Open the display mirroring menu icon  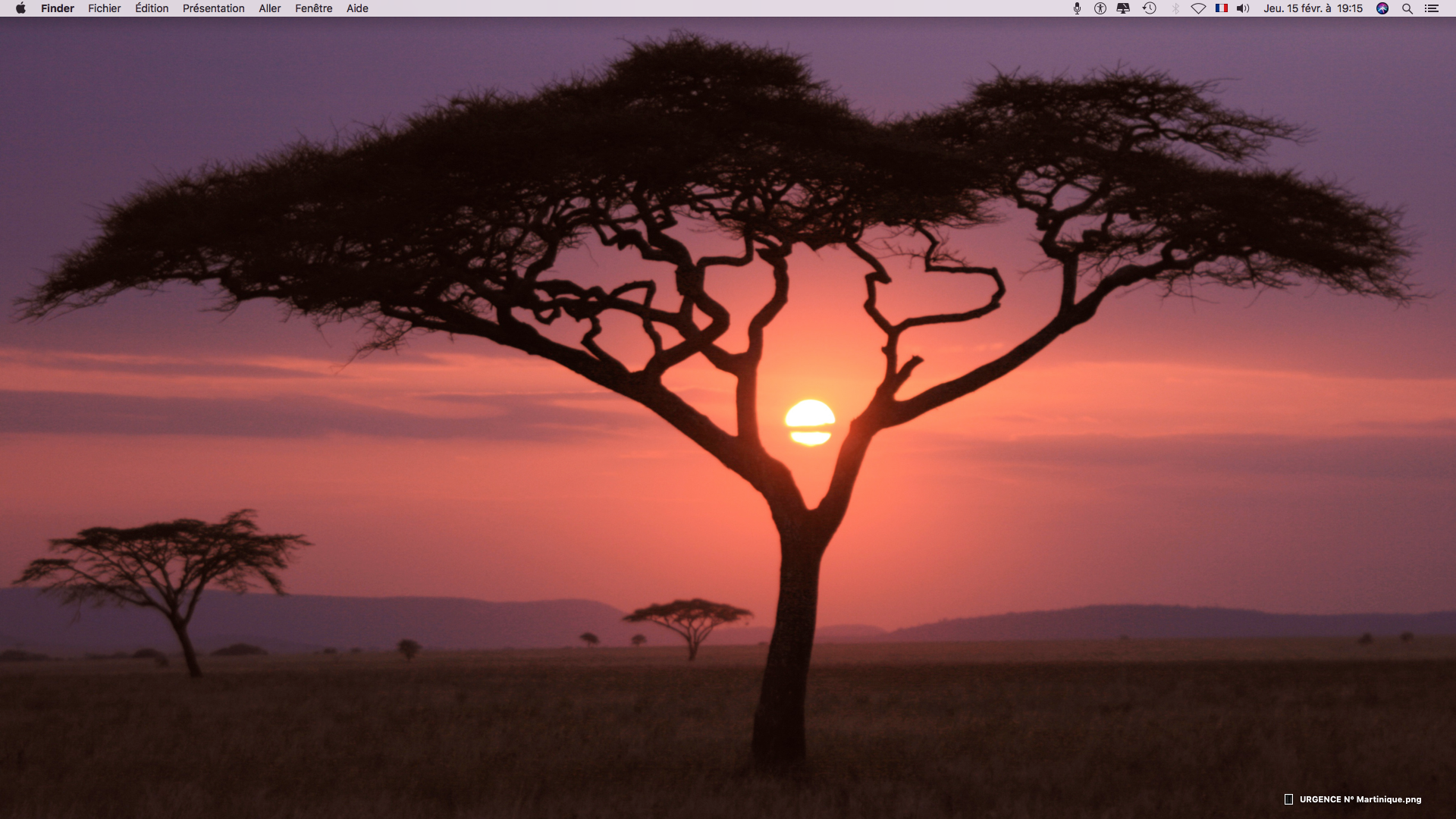pyautogui.click(x=1123, y=8)
